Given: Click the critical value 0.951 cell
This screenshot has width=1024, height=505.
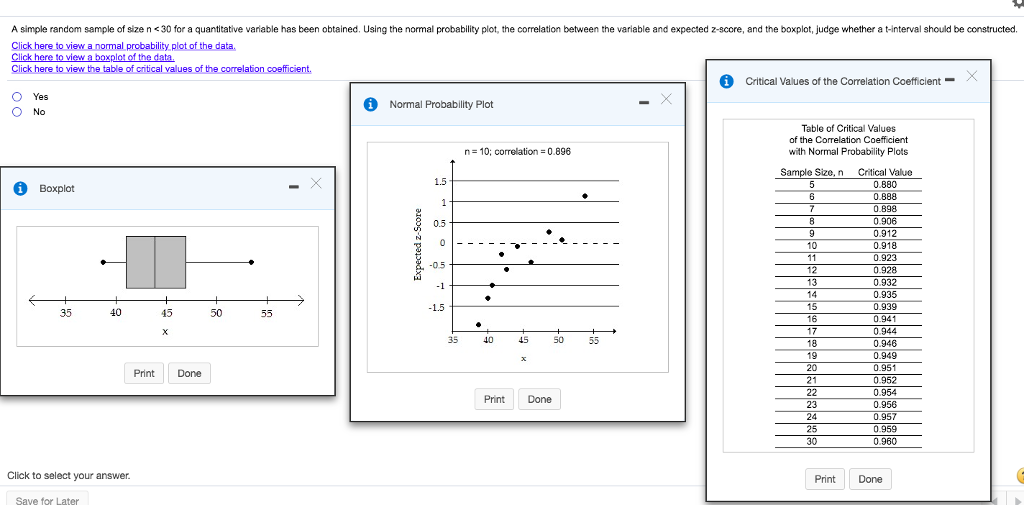Looking at the screenshot, I should tap(885, 368).
